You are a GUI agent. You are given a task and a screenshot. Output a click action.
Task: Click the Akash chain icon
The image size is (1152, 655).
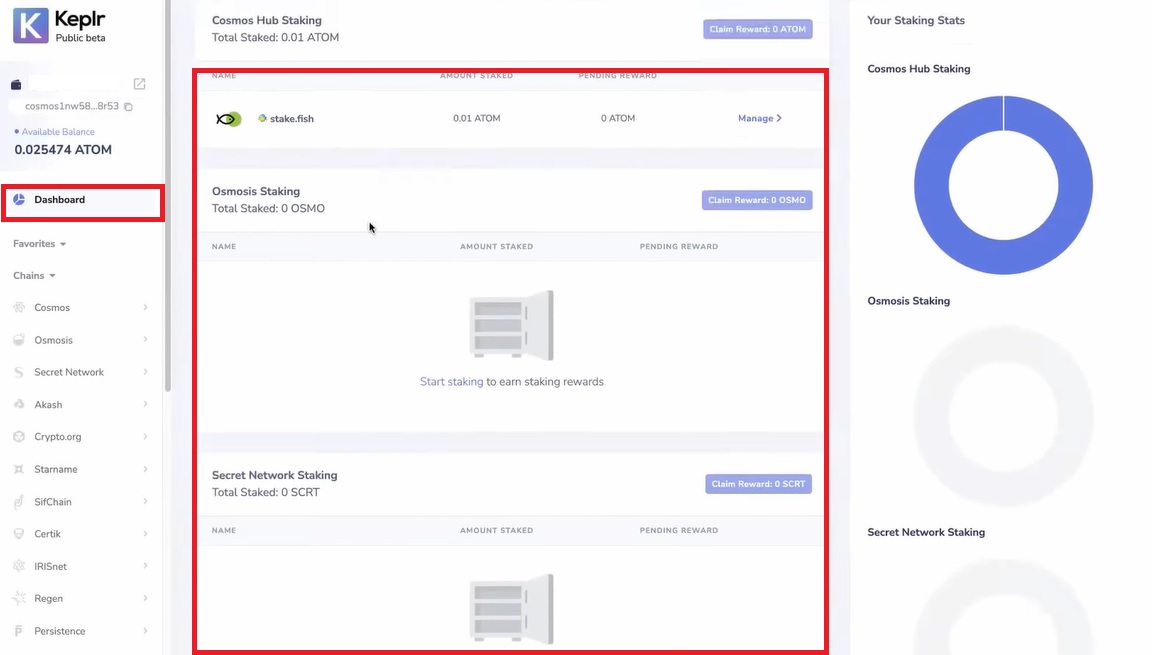[x=19, y=405]
